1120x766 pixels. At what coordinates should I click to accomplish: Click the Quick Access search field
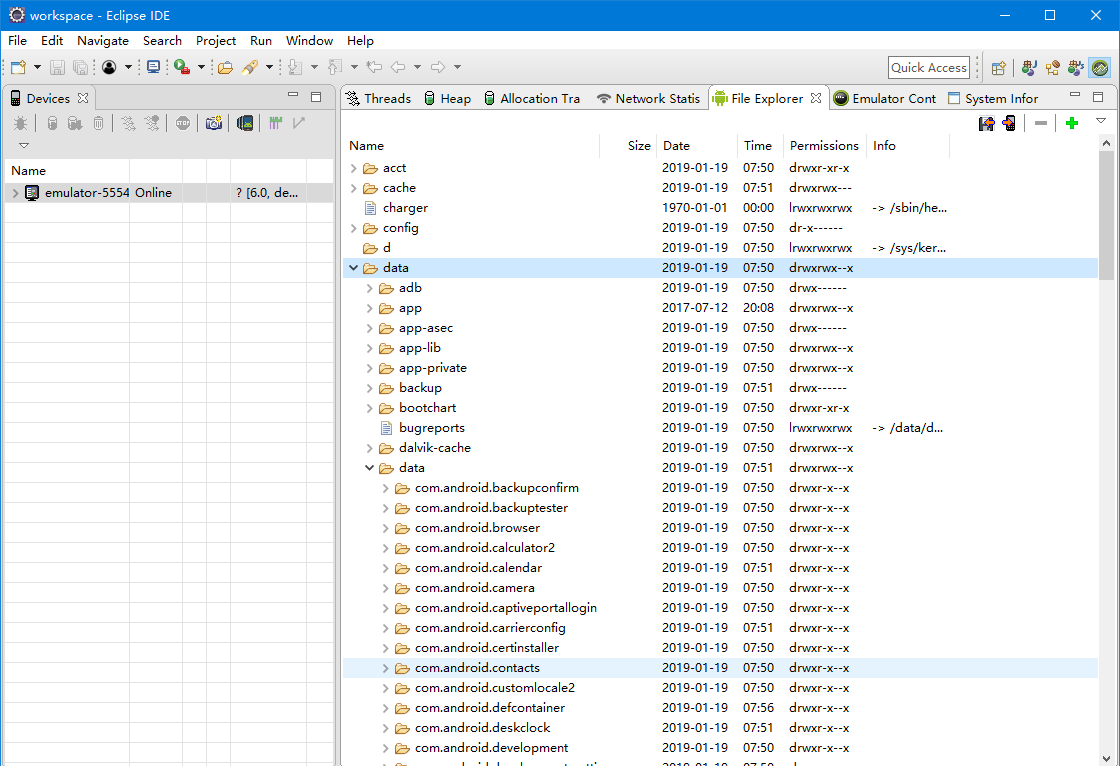point(929,67)
